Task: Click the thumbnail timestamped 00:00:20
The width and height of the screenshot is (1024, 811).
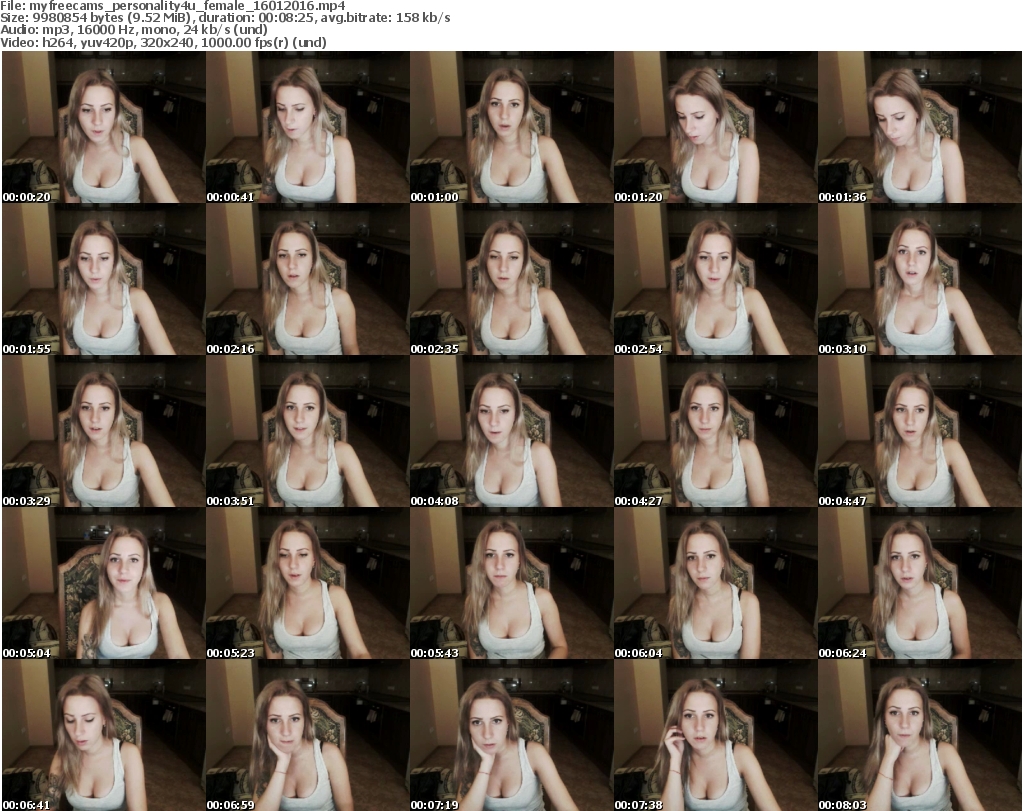Action: [x=104, y=127]
